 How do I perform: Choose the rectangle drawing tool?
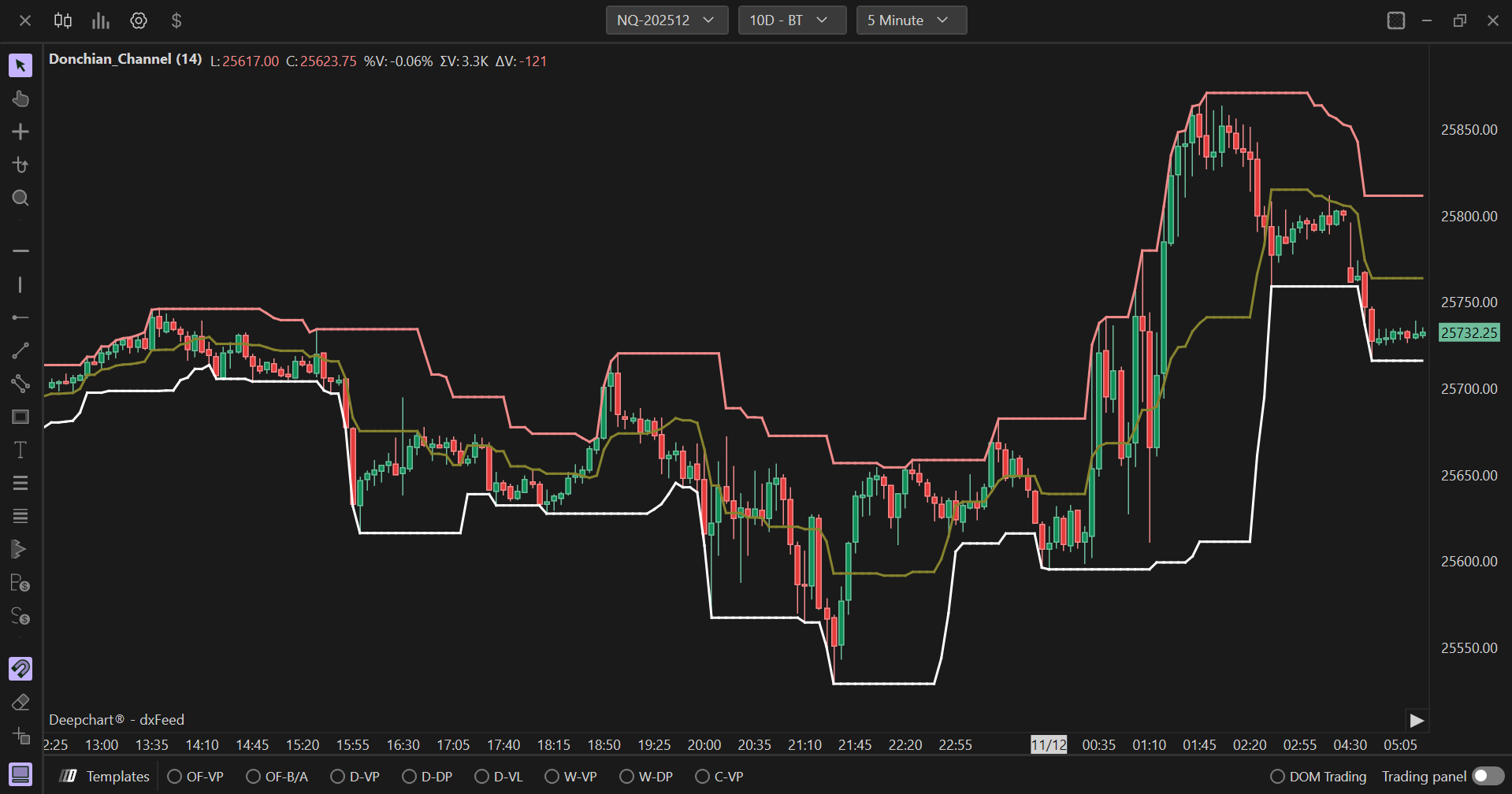coord(20,417)
